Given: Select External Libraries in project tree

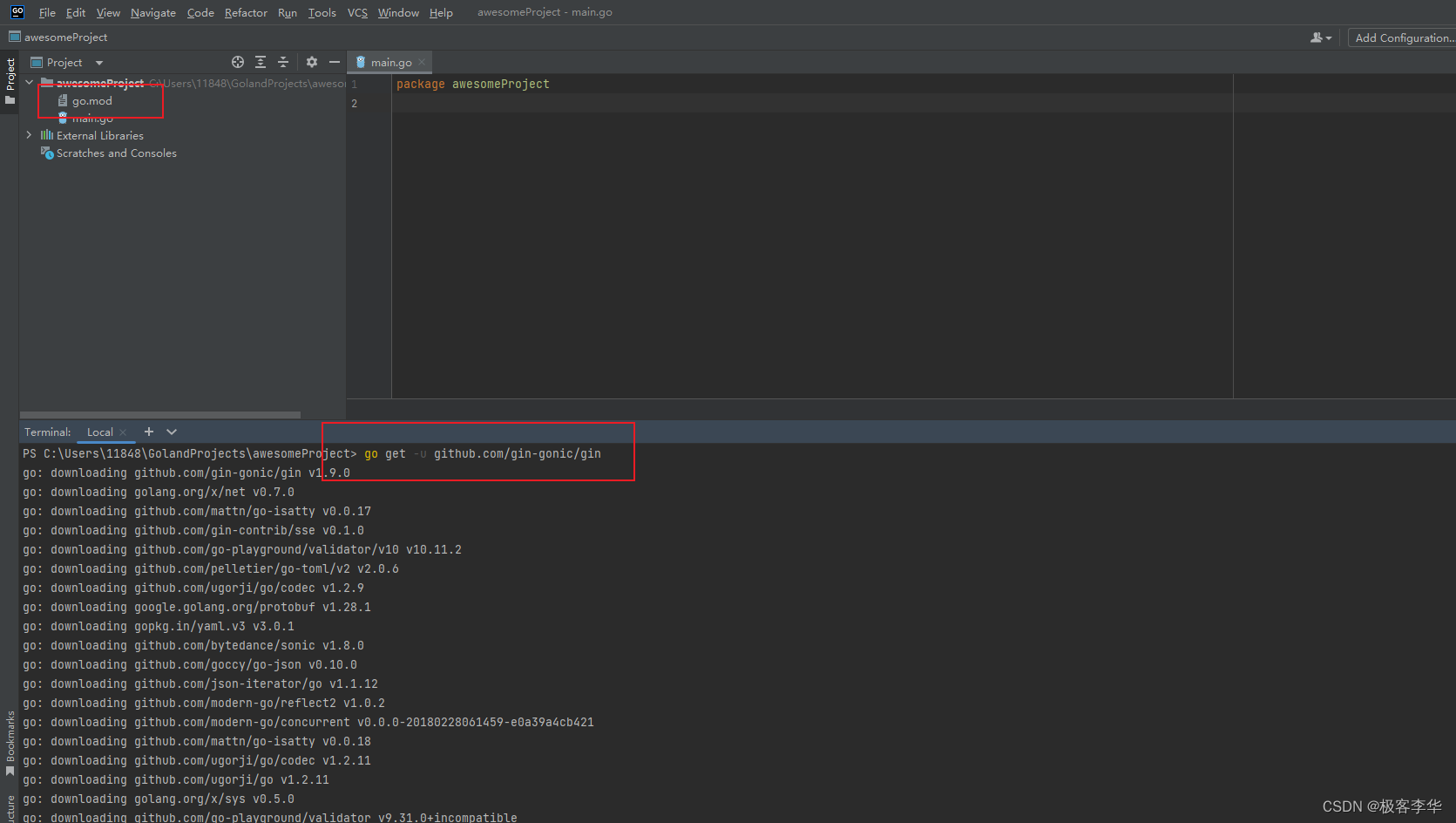Looking at the screenshot, I should (100, 136).
